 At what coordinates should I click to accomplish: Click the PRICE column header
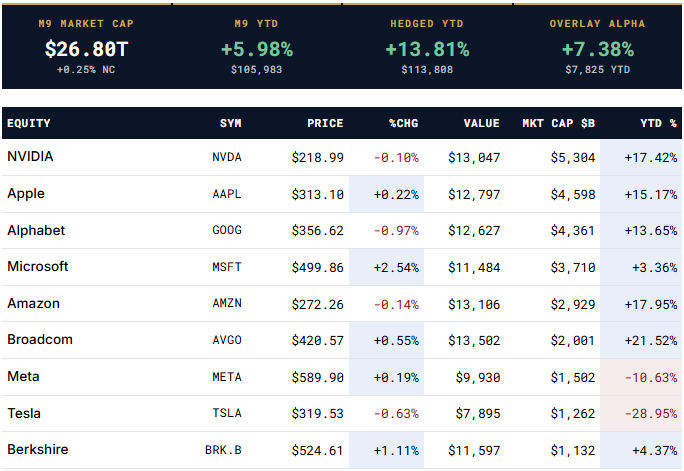coord(325,123)
